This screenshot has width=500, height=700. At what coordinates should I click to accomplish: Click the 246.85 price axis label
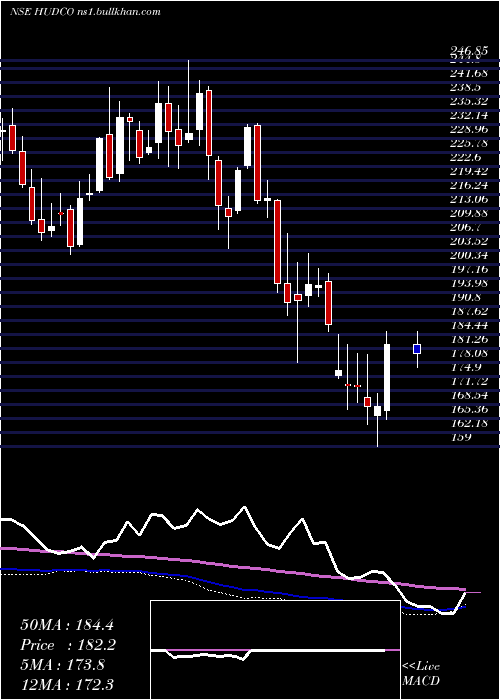click(467, 53)
